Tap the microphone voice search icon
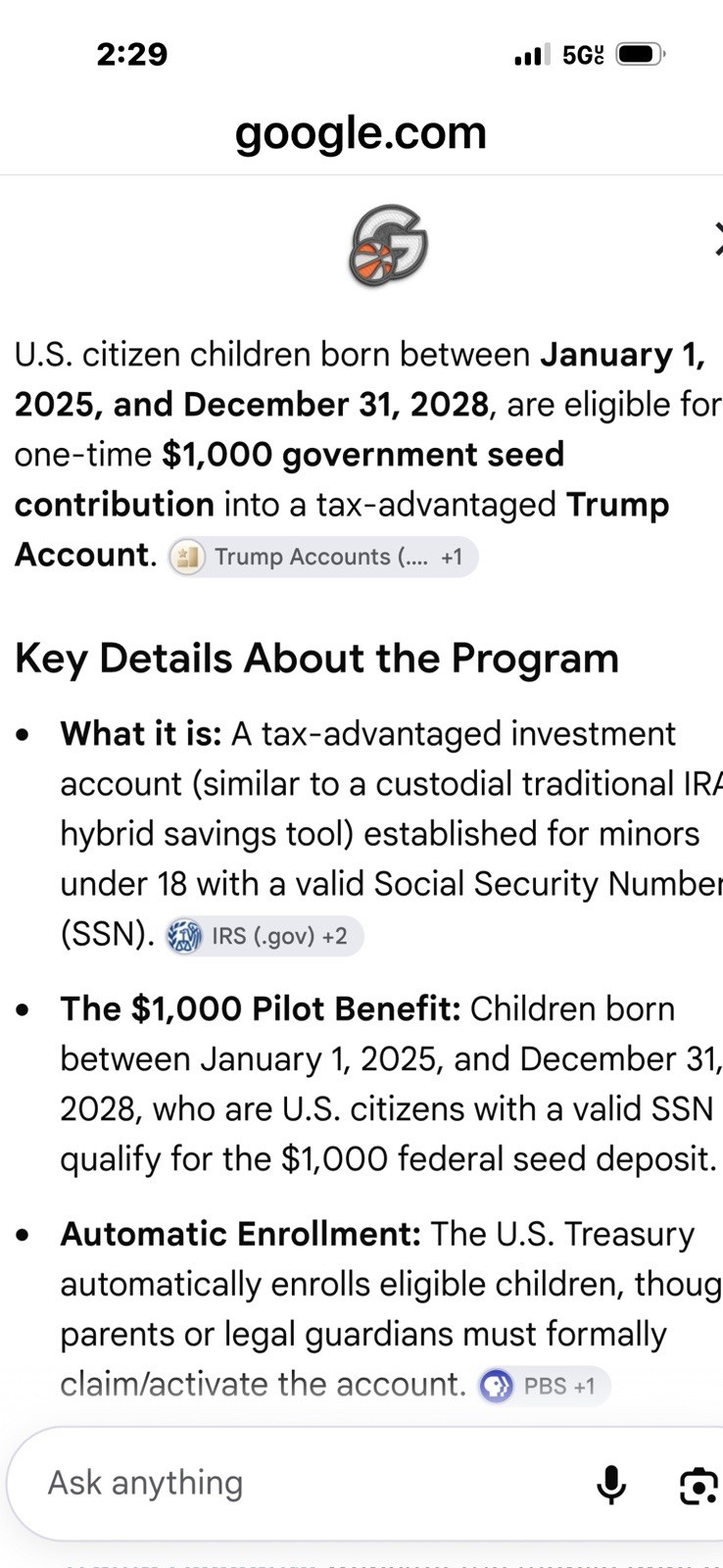Image resolution: width=723 pixels, height=1568 pixels. 611,1485
